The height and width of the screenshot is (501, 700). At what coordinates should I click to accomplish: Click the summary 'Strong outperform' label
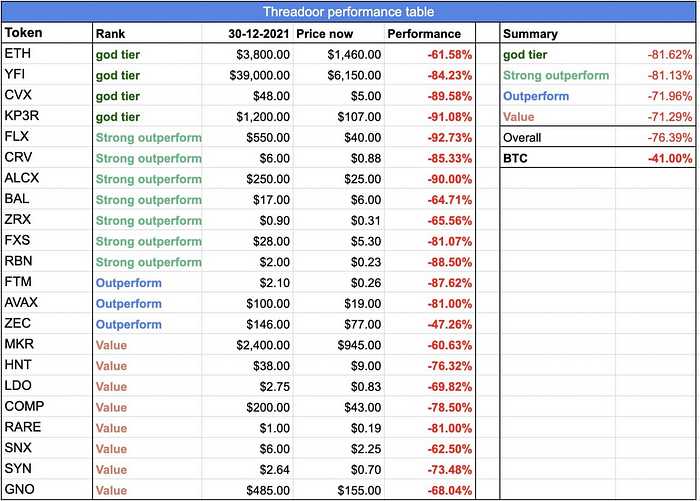556,75
